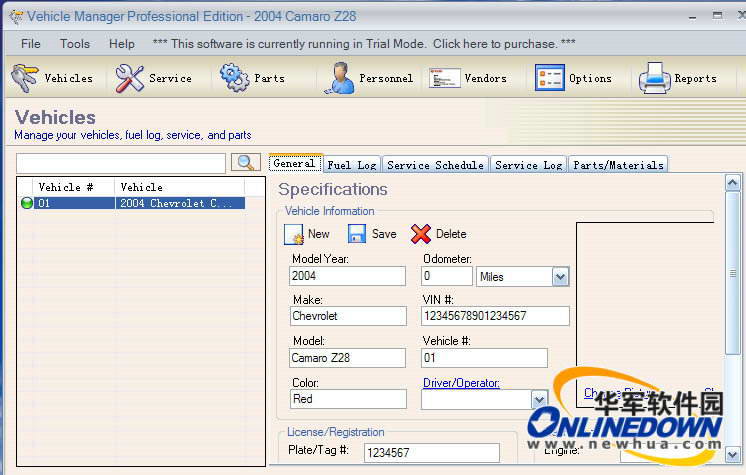
Task: Click the red X Delete icon
Action: 421,234
